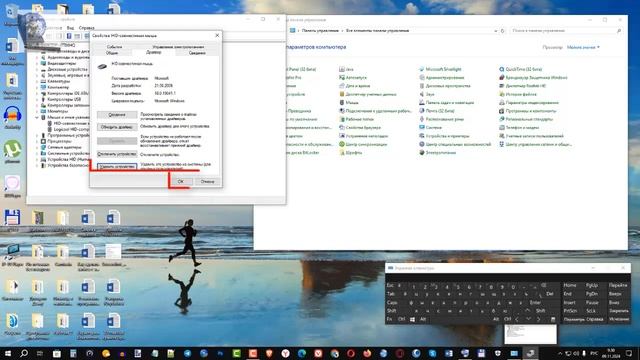The height and width of the screenshot is (360, 640).
Task: Open Устранение неполадок in Control Panel
Action: pyautogui.click(x=364, y=136)
